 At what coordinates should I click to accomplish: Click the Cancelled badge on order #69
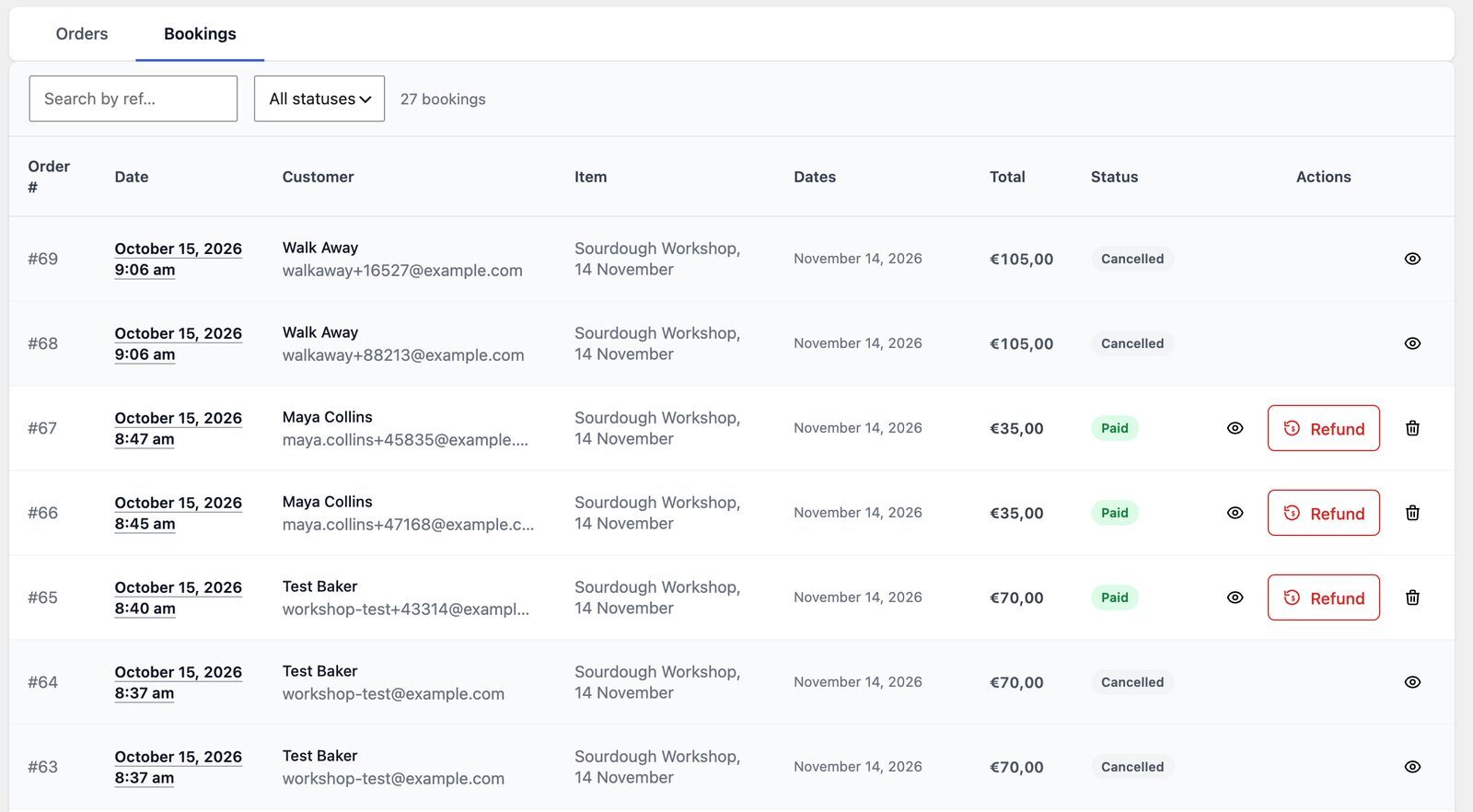[1132, 259]
